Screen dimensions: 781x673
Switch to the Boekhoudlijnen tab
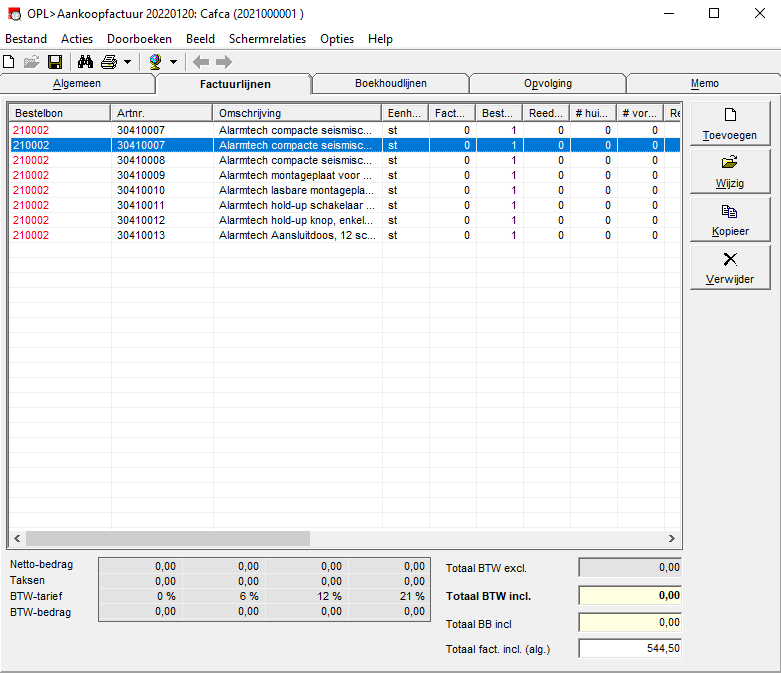[x=390, y=84]
